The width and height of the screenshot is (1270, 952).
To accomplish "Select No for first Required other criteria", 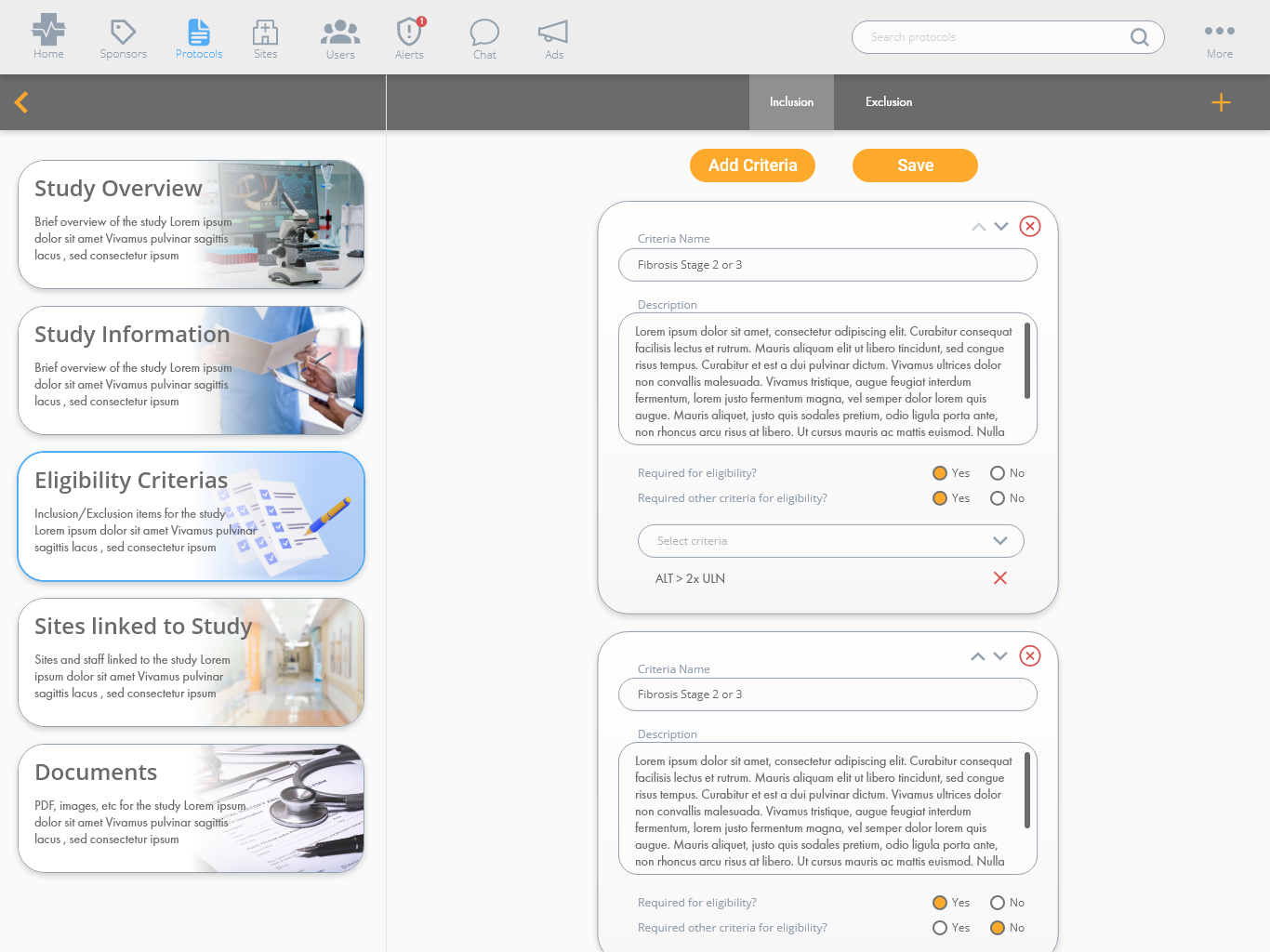I will point(998,498).
